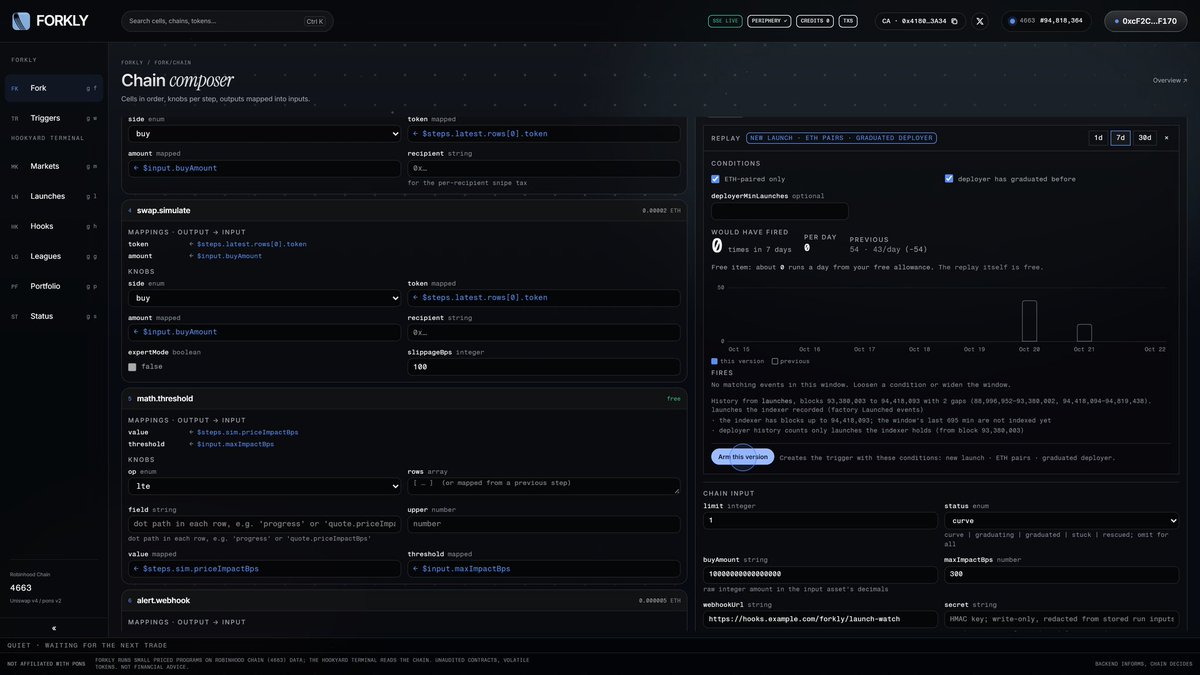
Task: Click the 'this version' legend swatch
Action: coord(714,361)
